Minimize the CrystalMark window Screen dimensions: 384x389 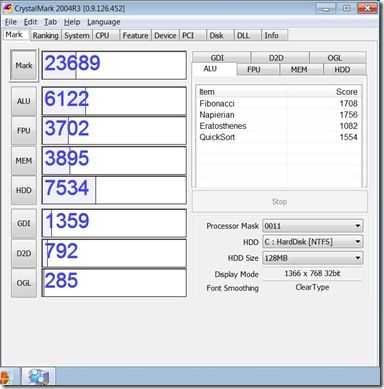(x=326, y=8)
